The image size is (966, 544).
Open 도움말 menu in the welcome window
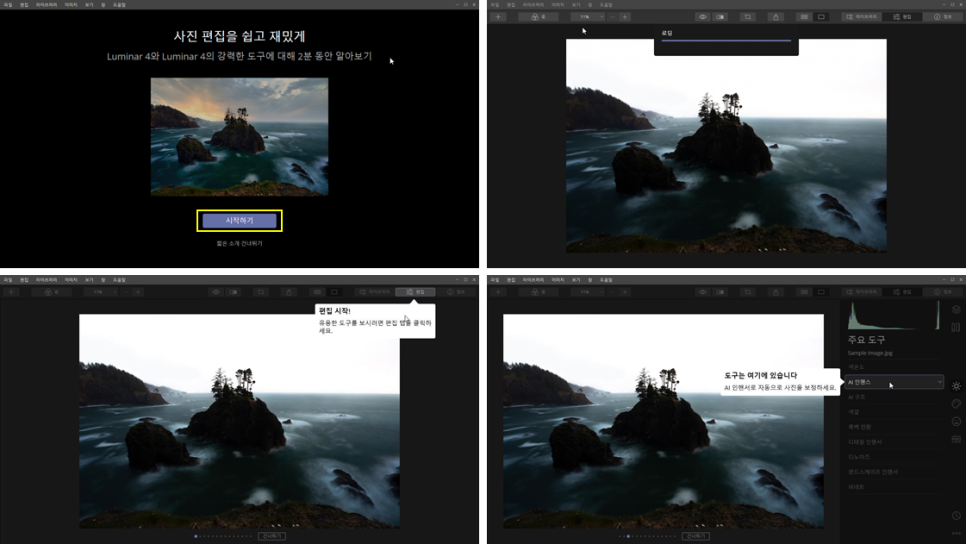(120, 4)
